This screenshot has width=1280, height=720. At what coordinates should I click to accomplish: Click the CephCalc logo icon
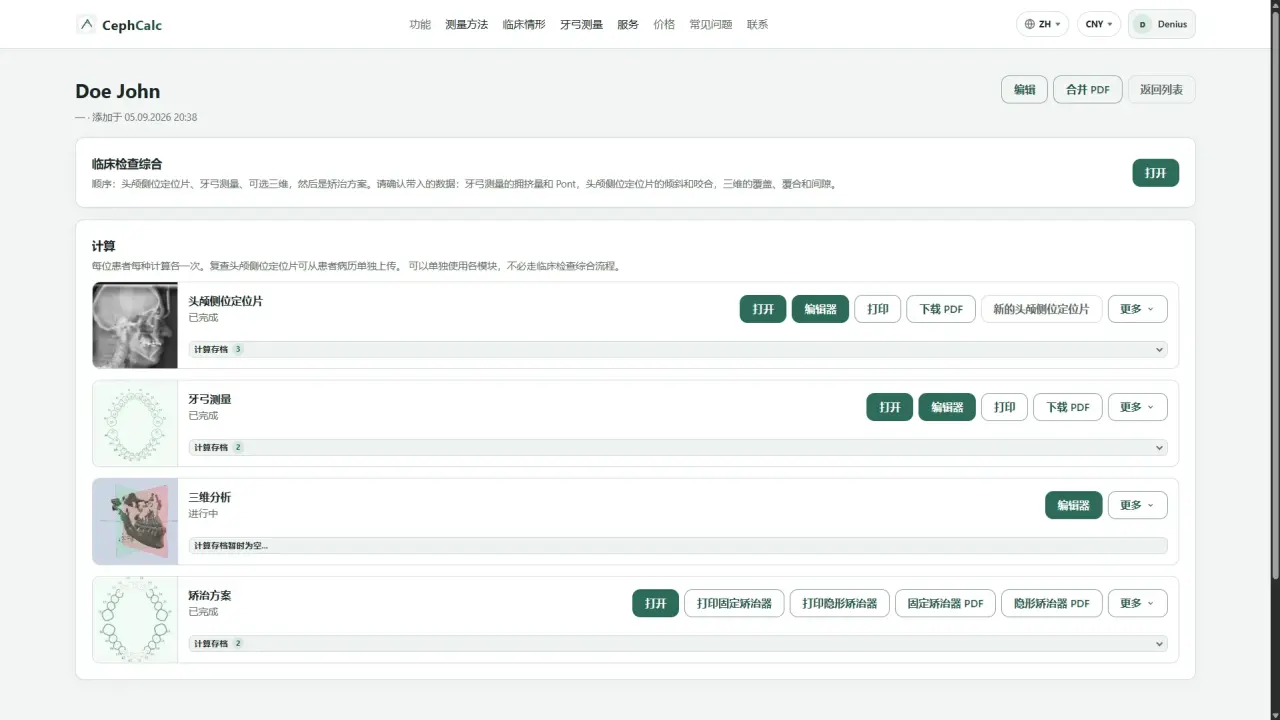point(86,24)
